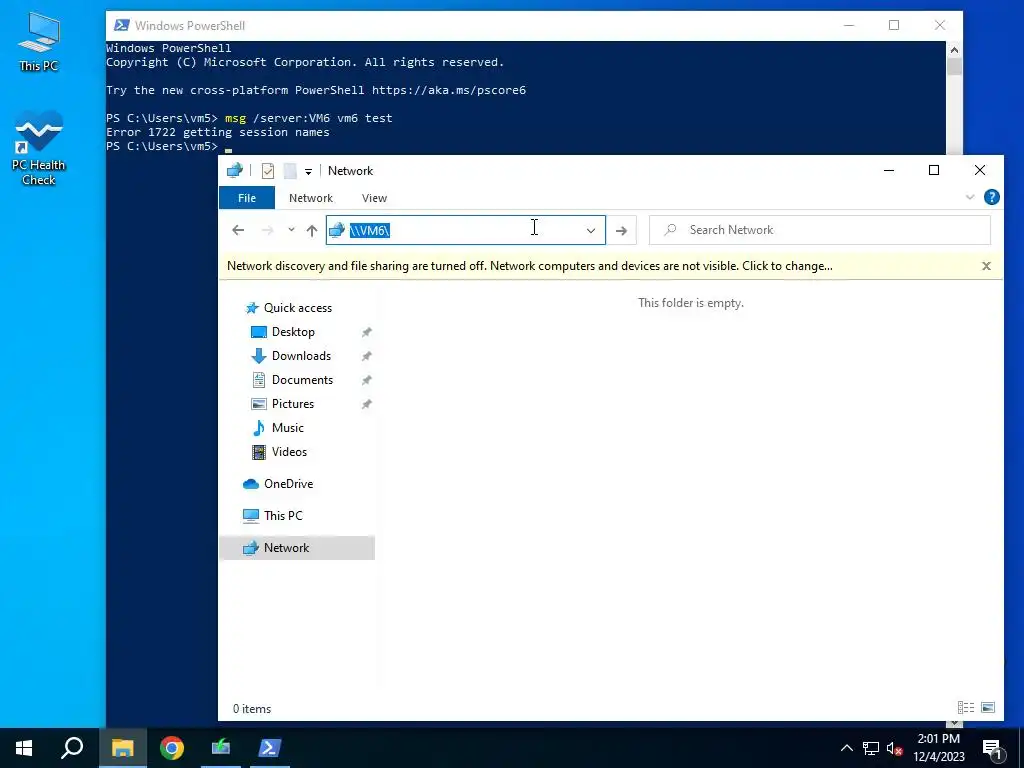
Task: Minimize the PowerShell window
Action: pyautogui.click(x=849, y=25)
